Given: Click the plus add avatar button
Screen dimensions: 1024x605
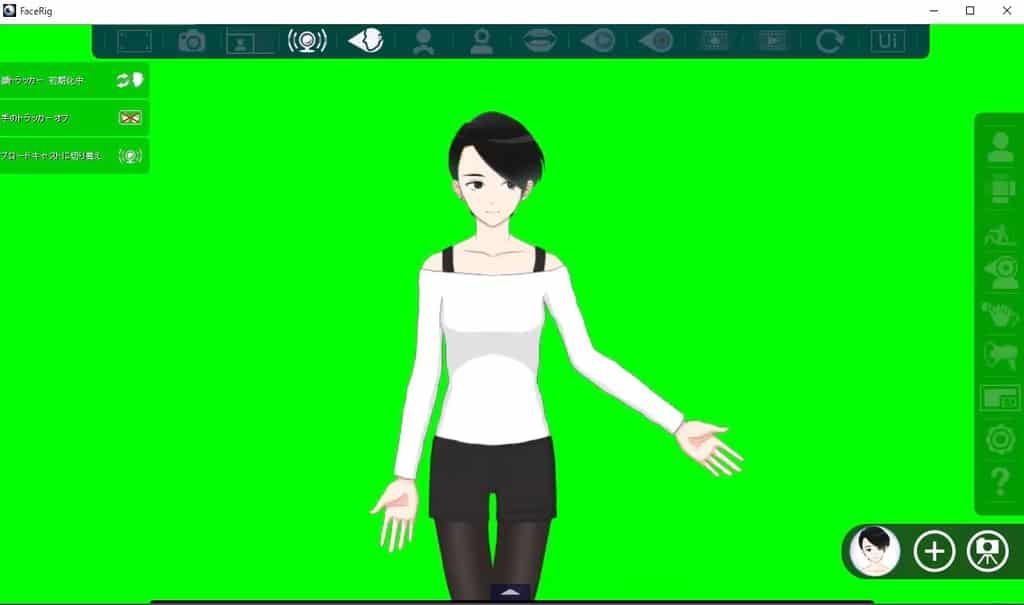Looking at the screenshot, I should [x=934, y=551].
